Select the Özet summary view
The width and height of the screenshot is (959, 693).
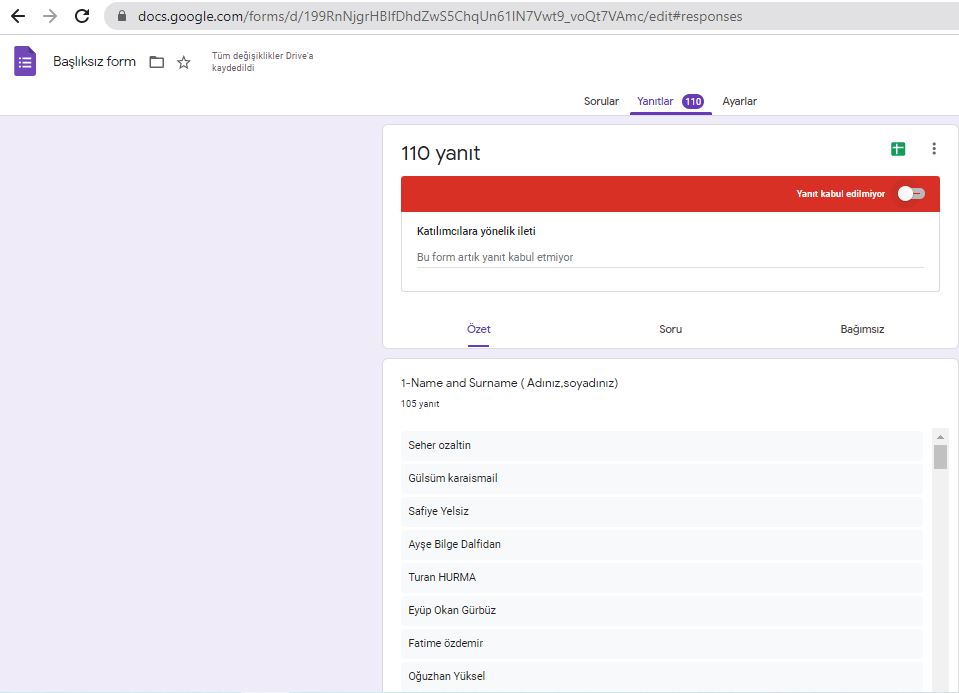point(478,329)
